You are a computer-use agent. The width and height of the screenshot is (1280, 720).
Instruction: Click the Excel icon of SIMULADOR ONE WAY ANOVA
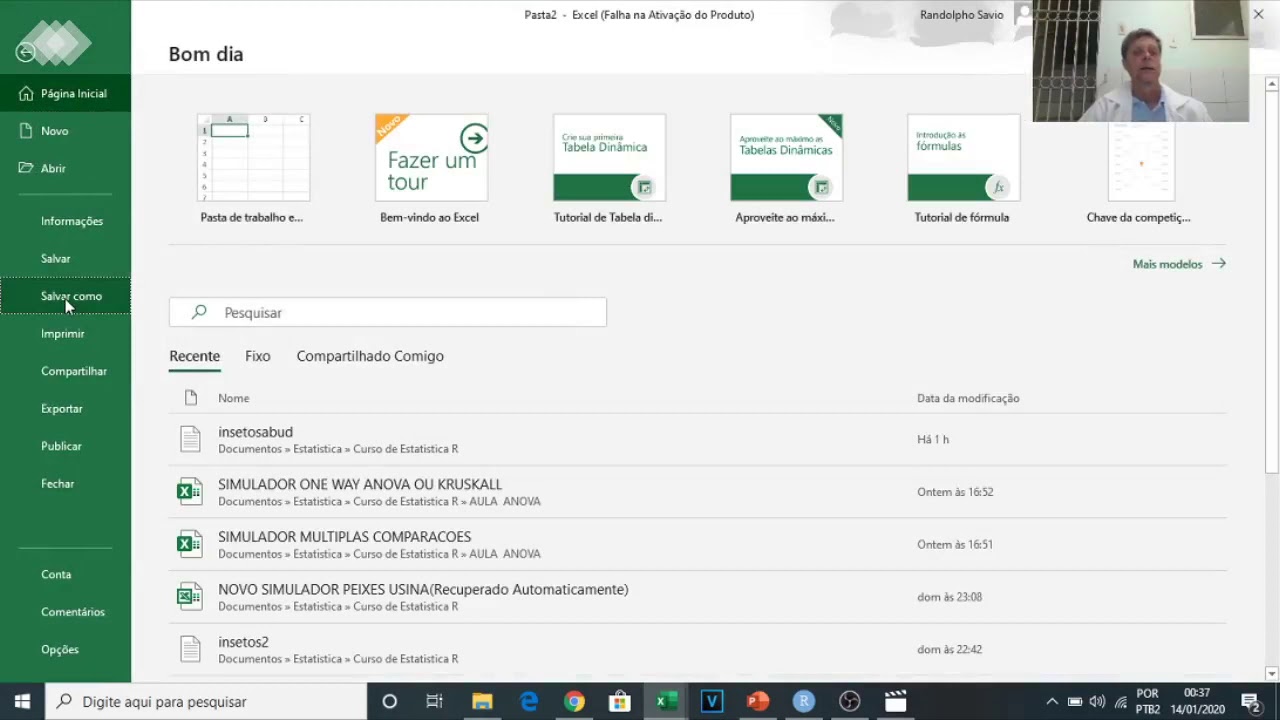pos(189,491)
